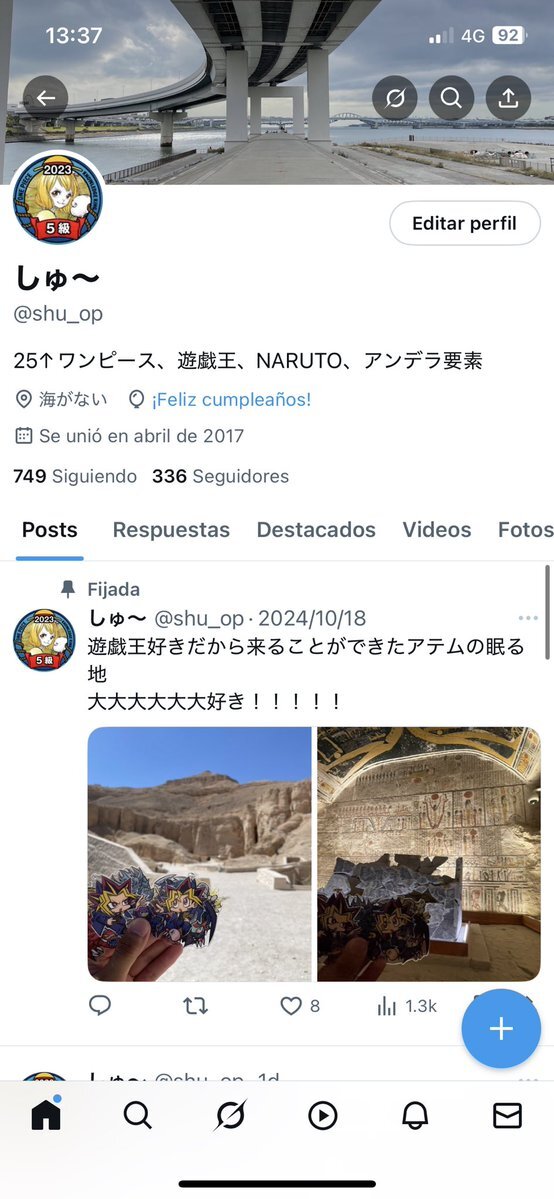Search this profile with magnifier icon

tap(451, 98)
